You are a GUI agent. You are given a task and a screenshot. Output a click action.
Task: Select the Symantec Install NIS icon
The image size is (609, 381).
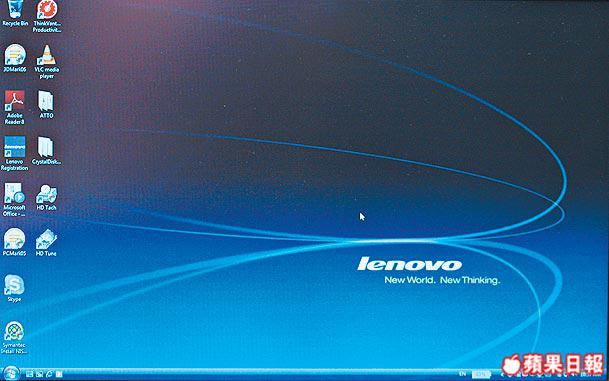pos(14,337)
